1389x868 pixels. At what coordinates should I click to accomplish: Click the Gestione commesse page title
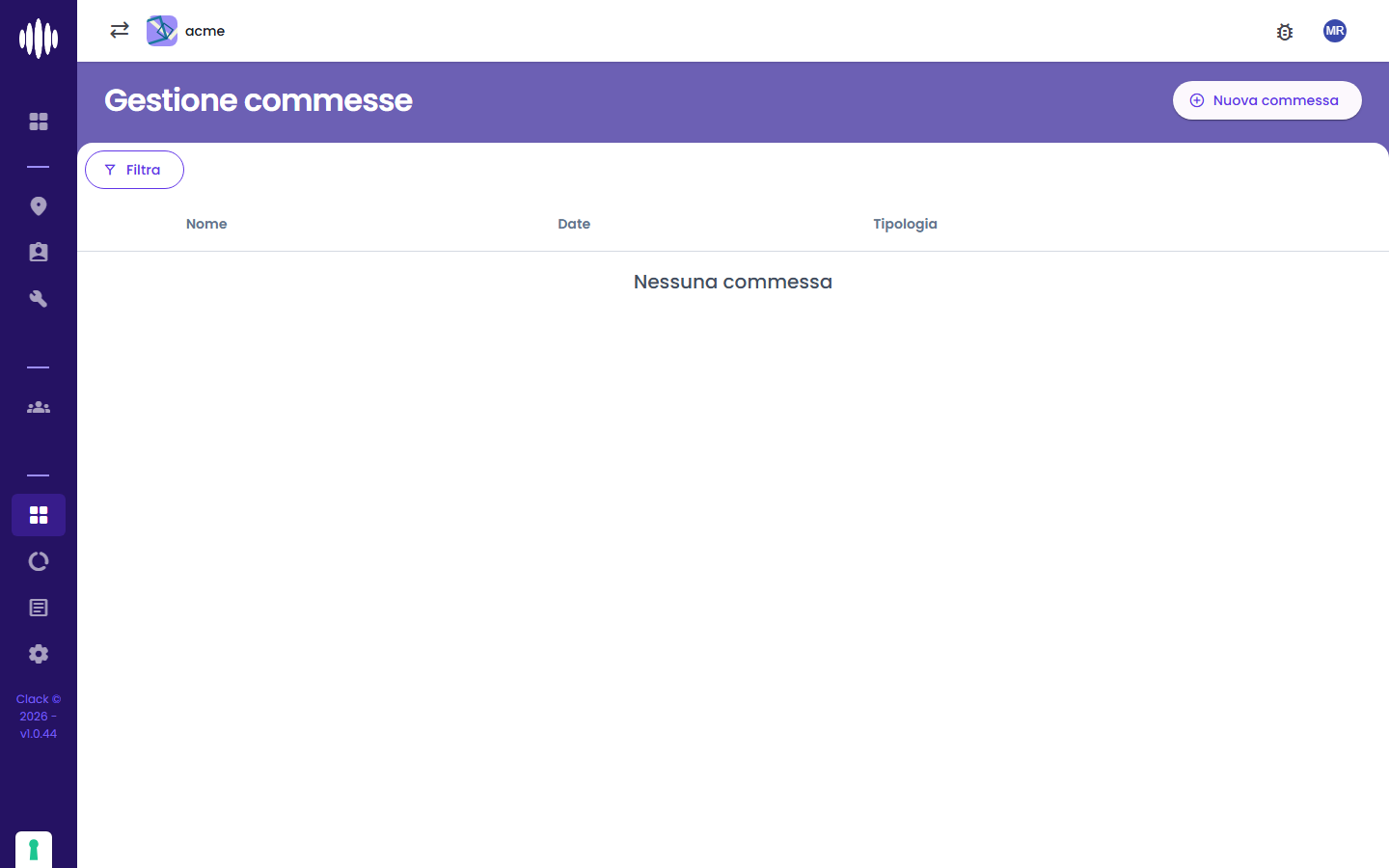[259, 100]
